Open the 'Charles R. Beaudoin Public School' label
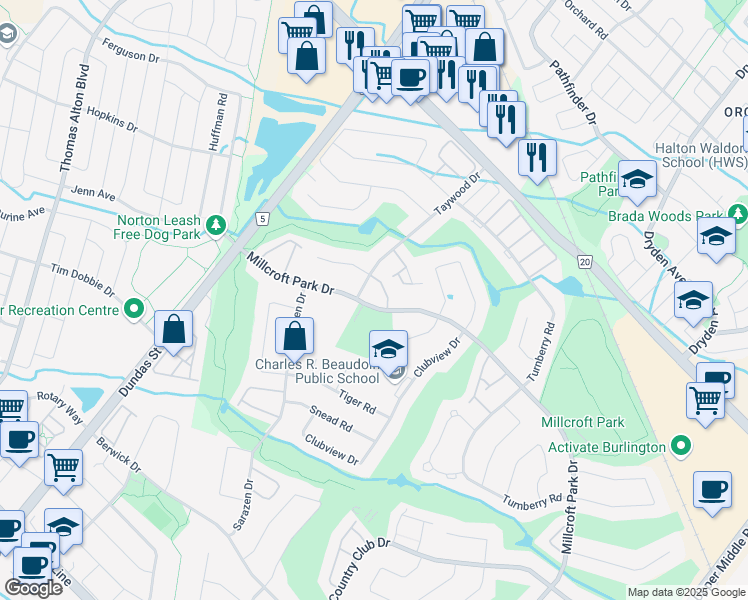The height and width of the screenshot is (600, 748). pos(317,371)
